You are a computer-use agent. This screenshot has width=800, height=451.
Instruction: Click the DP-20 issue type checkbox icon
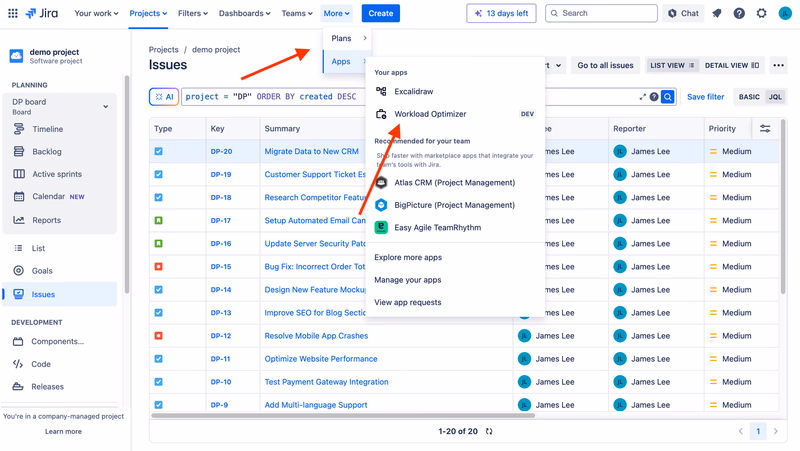159,152
